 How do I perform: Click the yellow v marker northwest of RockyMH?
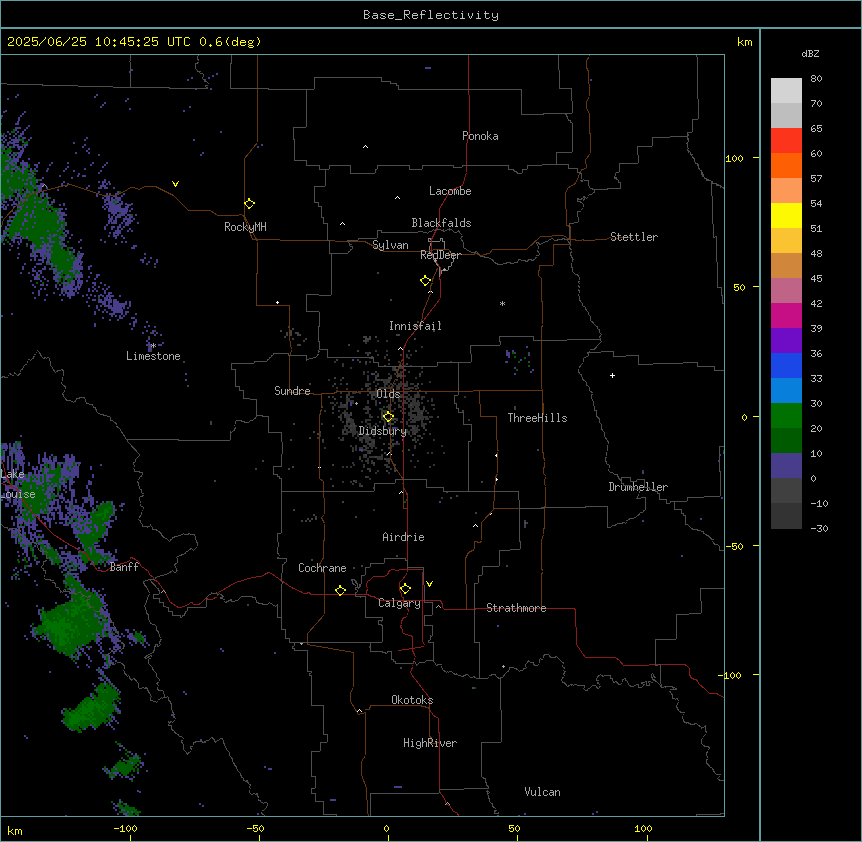(175, 184)
